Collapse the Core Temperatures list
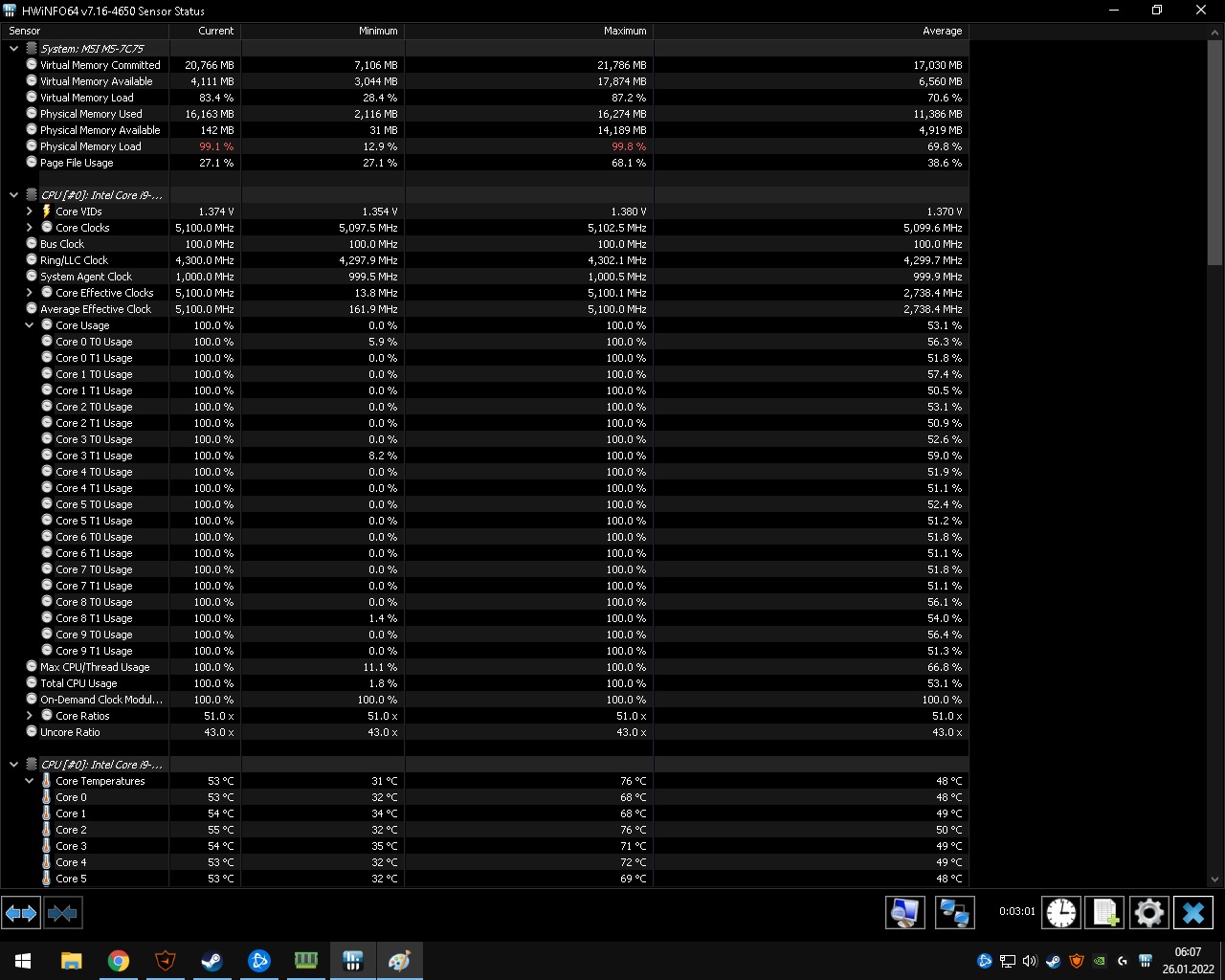Viewport: 1225px width, 980px height. (x=30, y=781)
